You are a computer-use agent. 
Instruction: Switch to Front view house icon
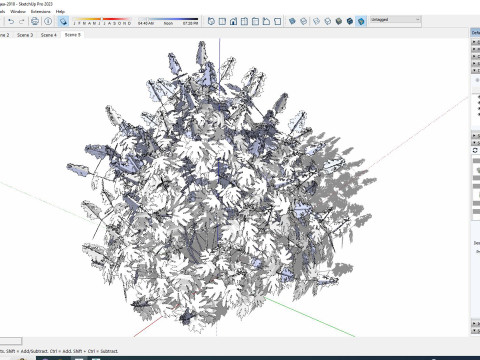point(233,21)
